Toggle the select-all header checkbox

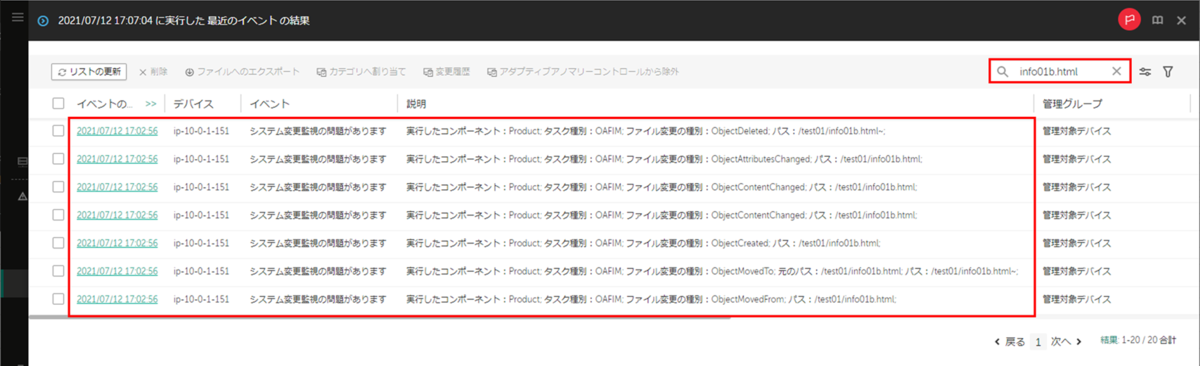(58, 103)
